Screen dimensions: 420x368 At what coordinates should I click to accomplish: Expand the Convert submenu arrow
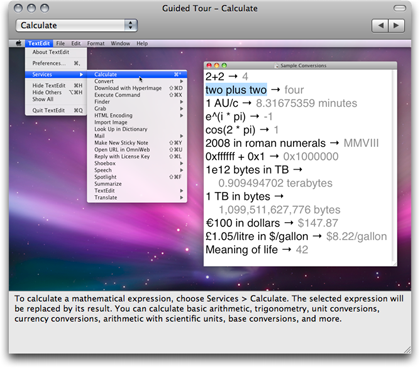(x=181, y=81)
